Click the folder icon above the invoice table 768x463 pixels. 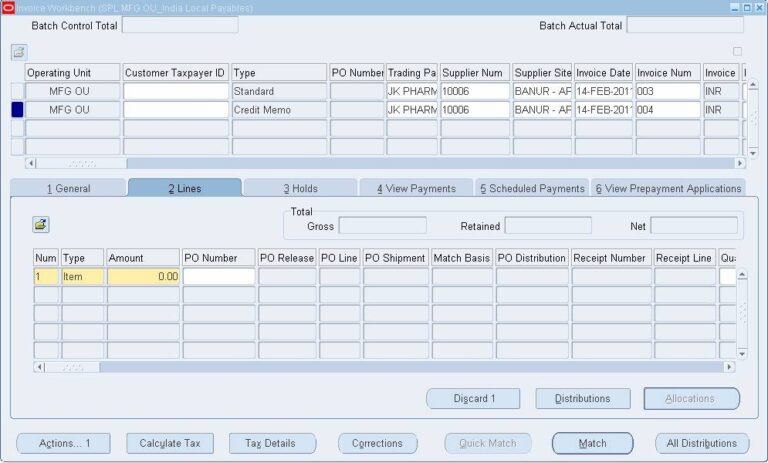tap(19, 52)
